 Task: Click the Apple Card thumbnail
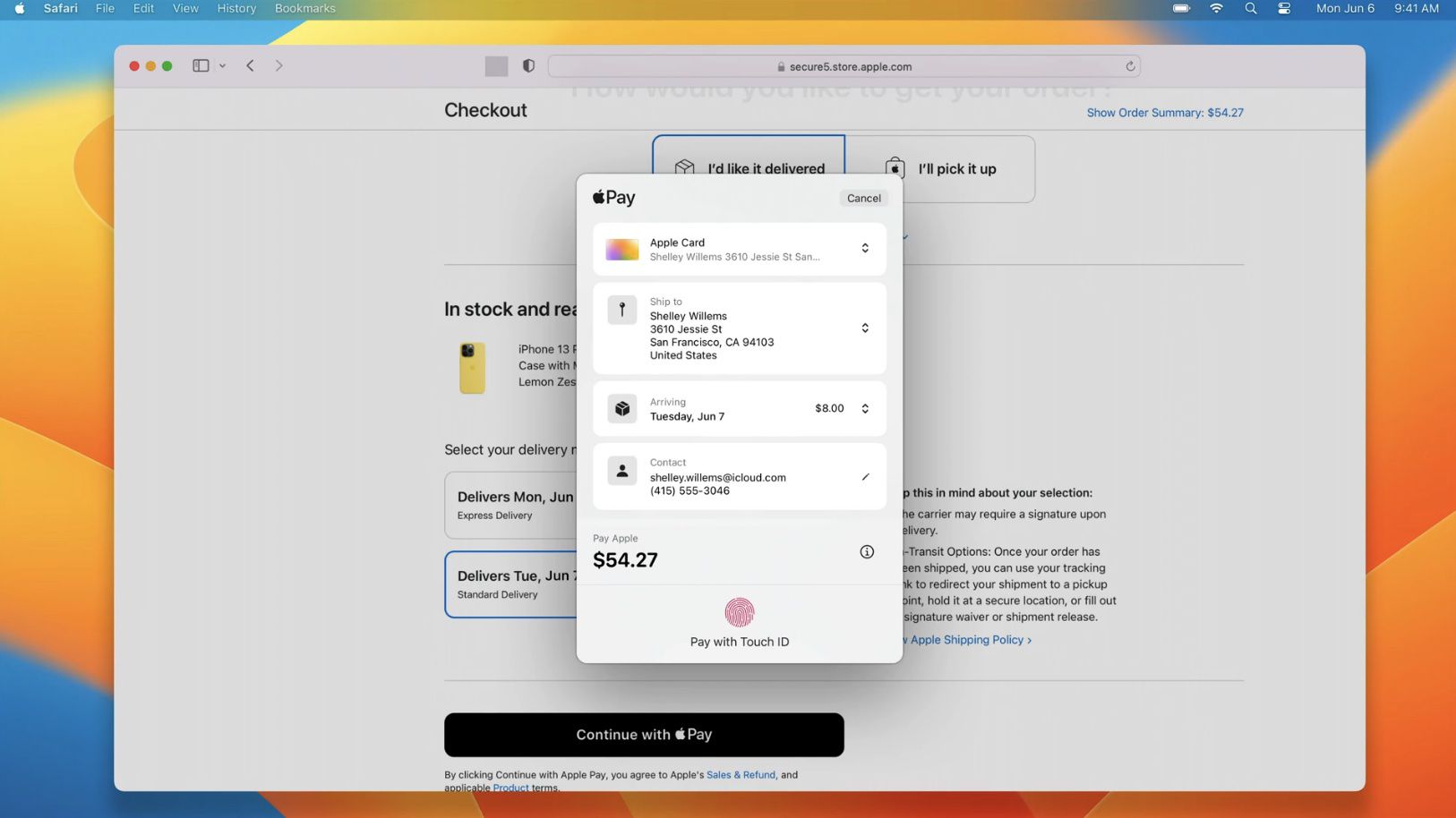[x=622, y=250]
